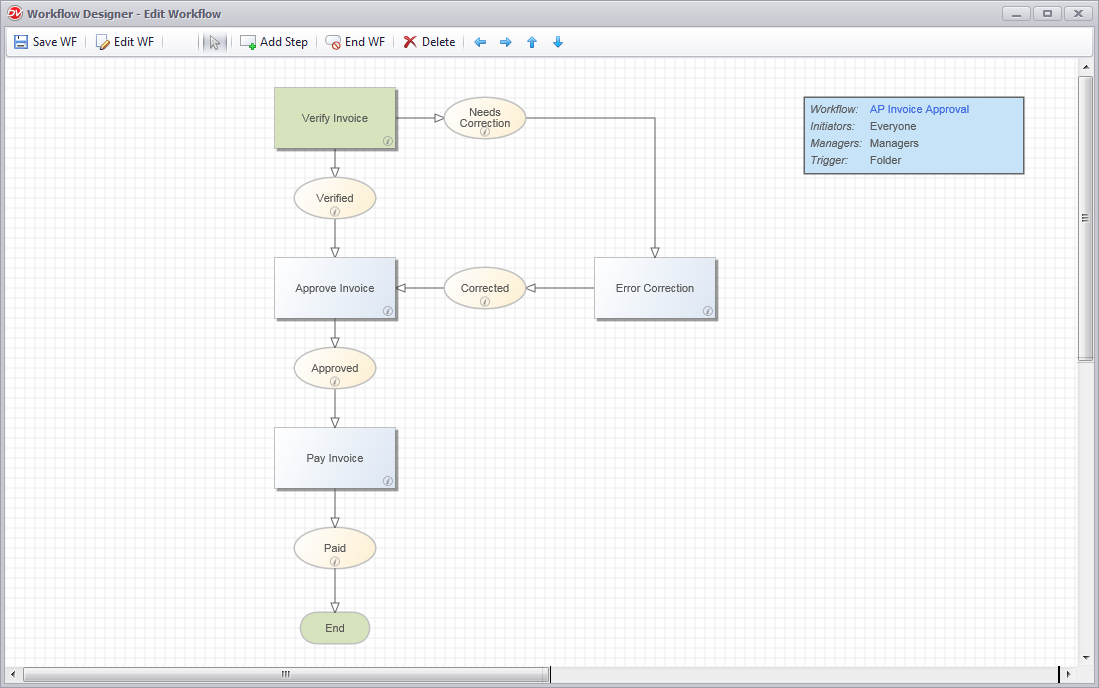Select the End transition node
The height and width of the screenshot is (688, 1099).
tap(334, 628)
